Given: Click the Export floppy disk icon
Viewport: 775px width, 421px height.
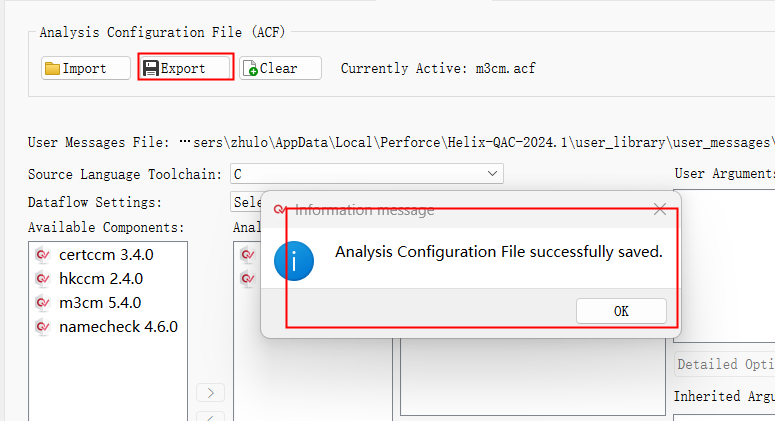Looking at the screenshot, I should [151, 69].
